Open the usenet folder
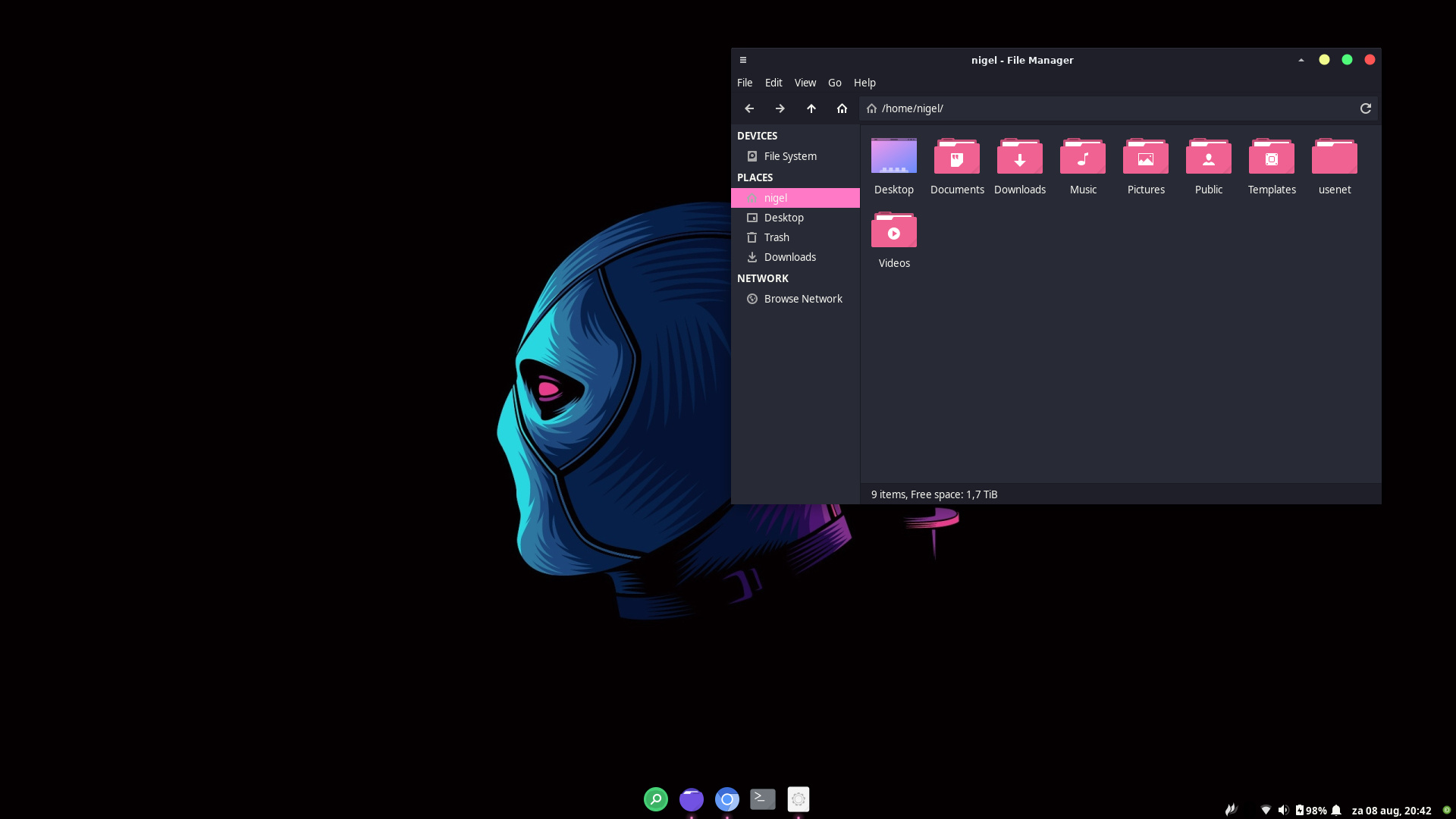Image resolution: width=1456 pixels, height=819 pixels. tap(1334, 158)
